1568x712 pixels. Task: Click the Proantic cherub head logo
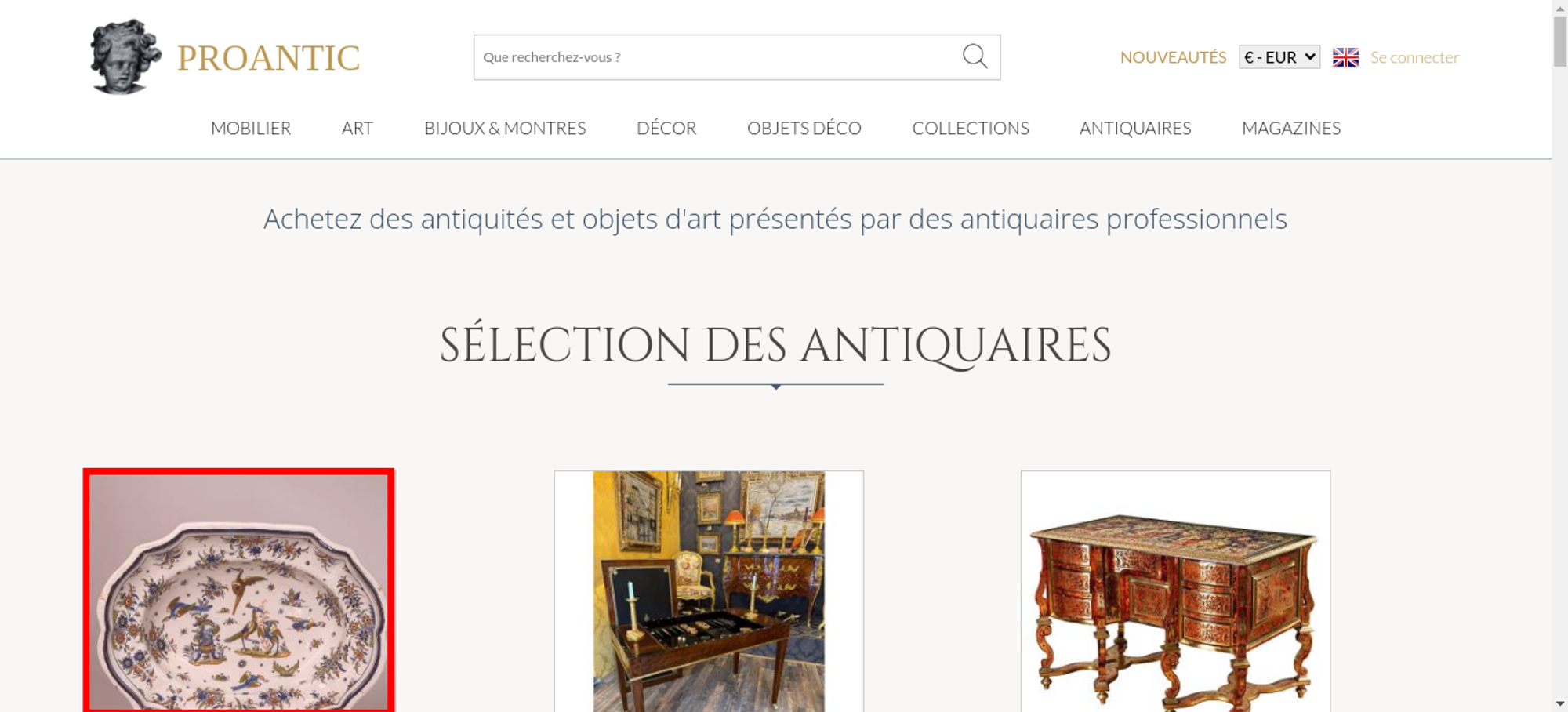[x=125, y=57]
